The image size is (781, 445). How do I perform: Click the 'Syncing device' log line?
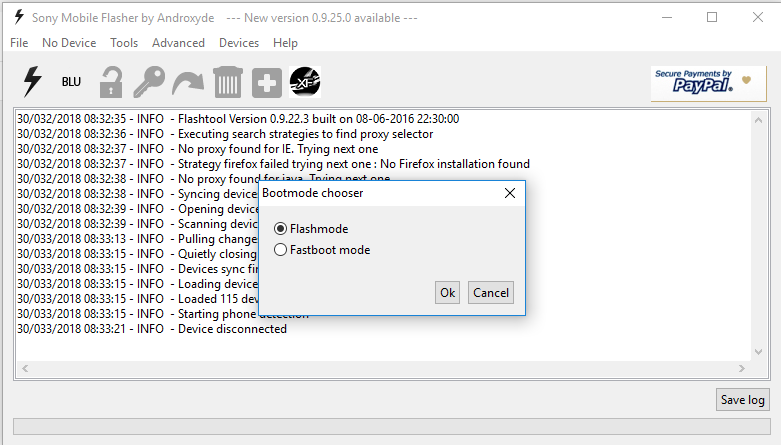point(138,194)
